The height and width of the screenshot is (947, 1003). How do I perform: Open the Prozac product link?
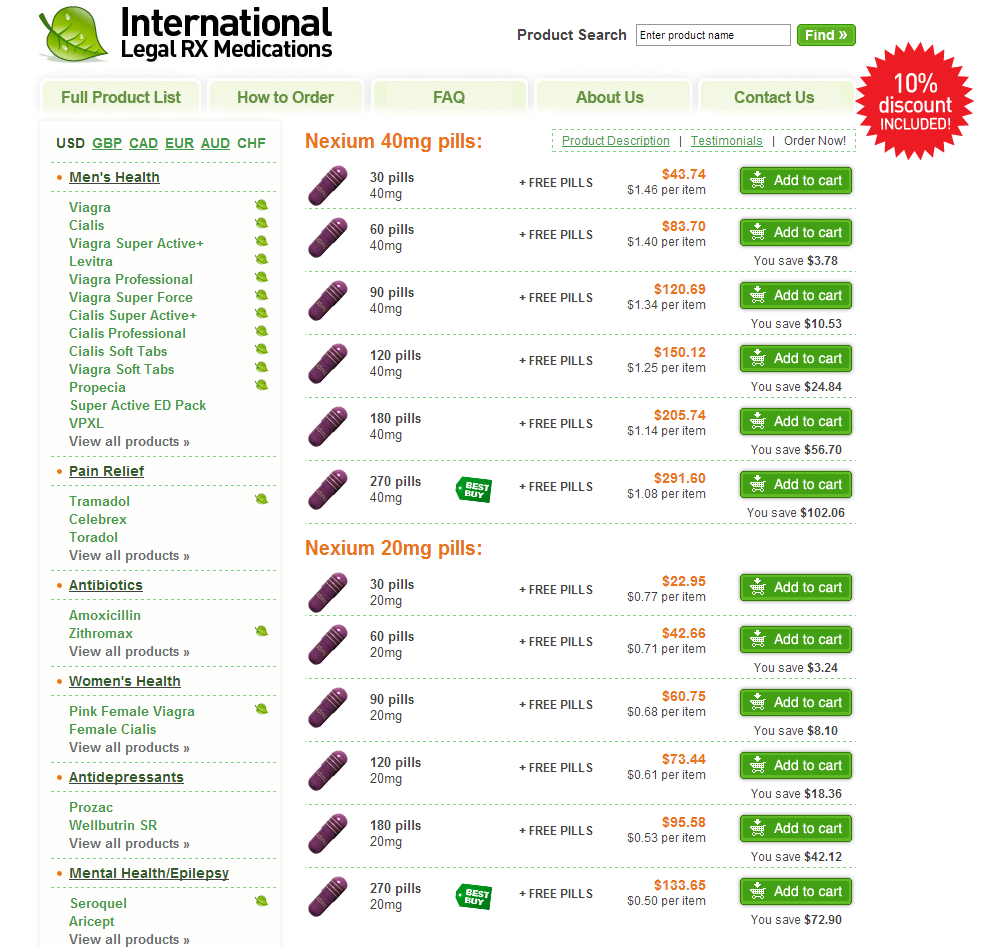[x=91, y=807]
